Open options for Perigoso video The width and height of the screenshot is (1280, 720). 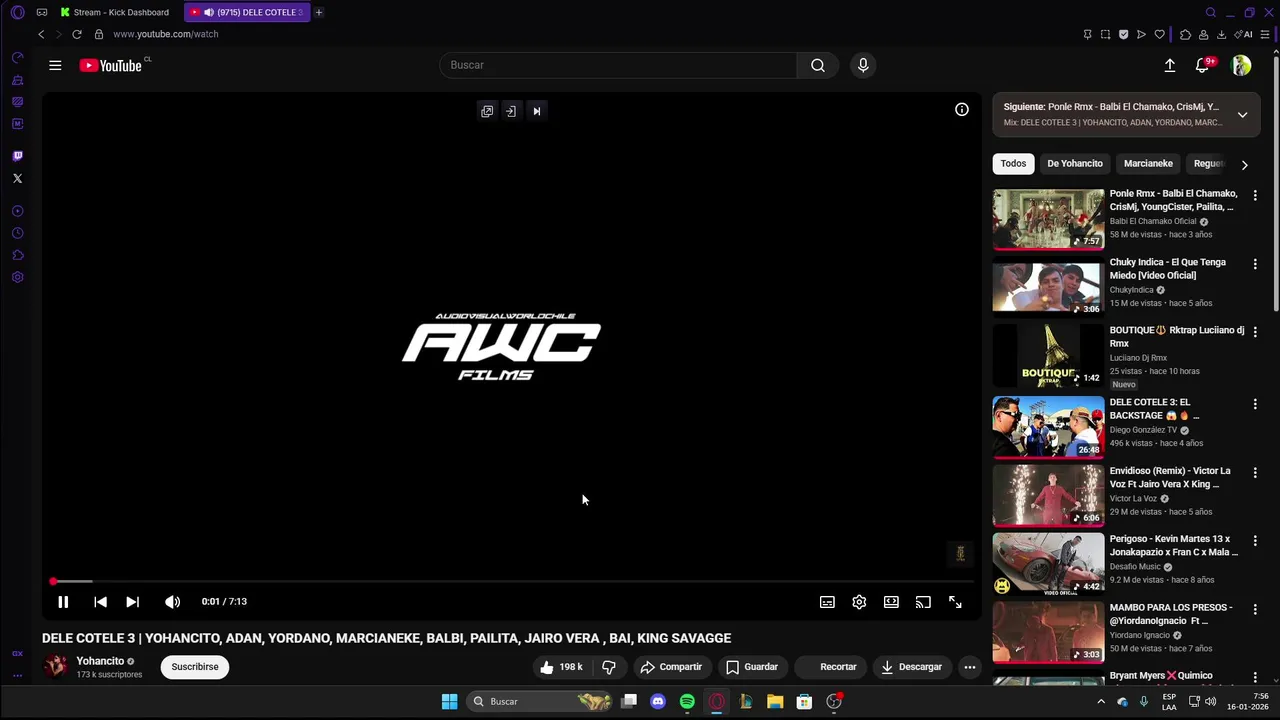[x=1255, y=540]
